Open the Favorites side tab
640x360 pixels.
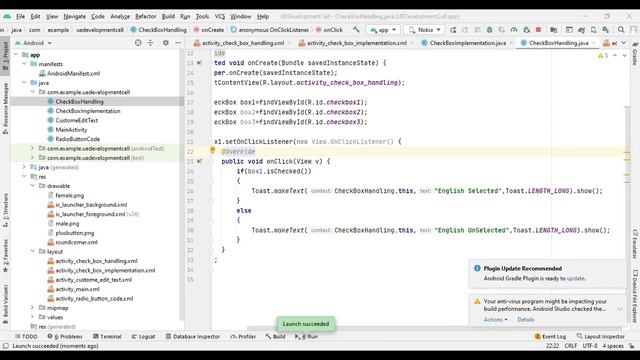tap(5, 256)
